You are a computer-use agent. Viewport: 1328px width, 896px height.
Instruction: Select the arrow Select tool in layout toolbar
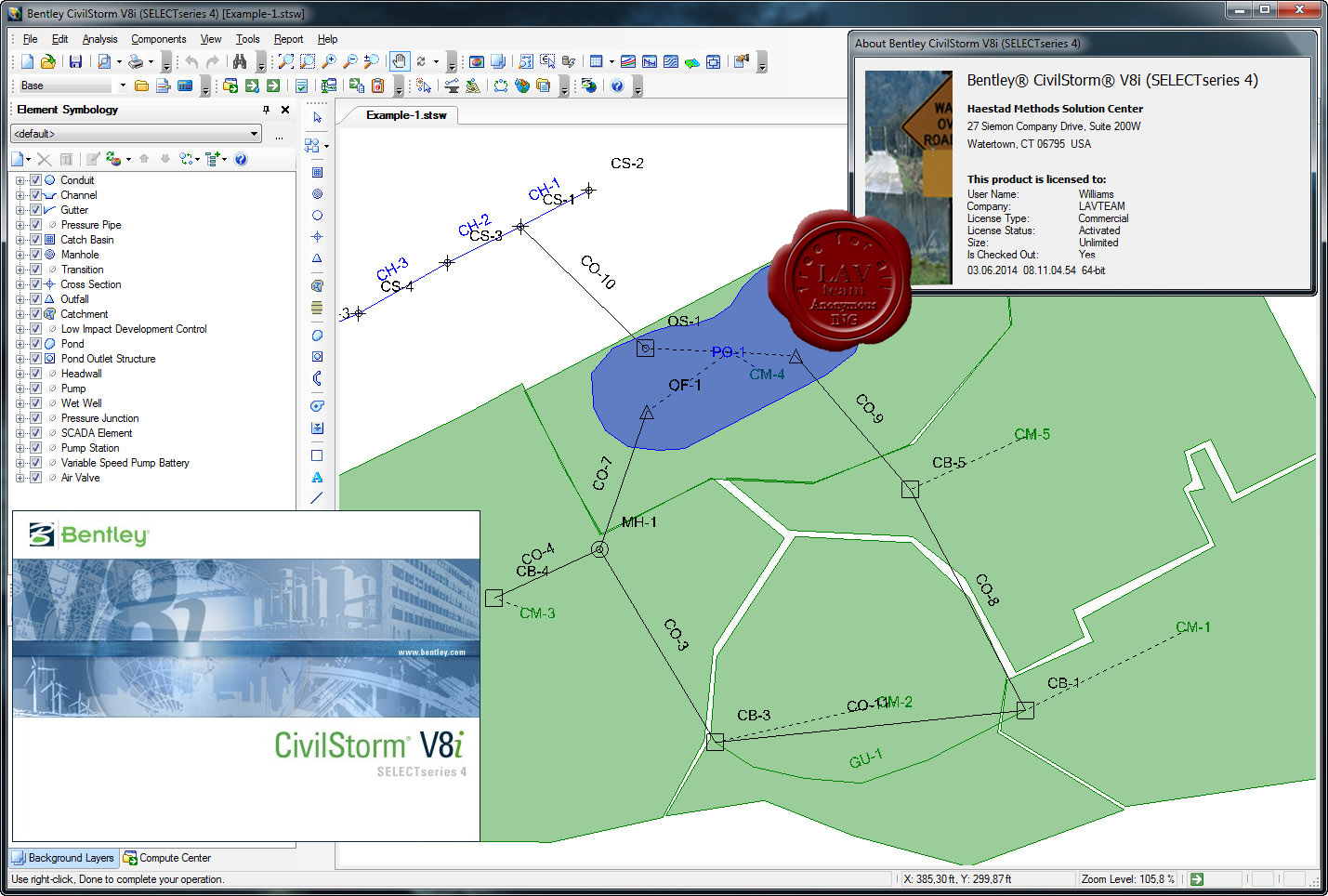[x=317, y=118]
